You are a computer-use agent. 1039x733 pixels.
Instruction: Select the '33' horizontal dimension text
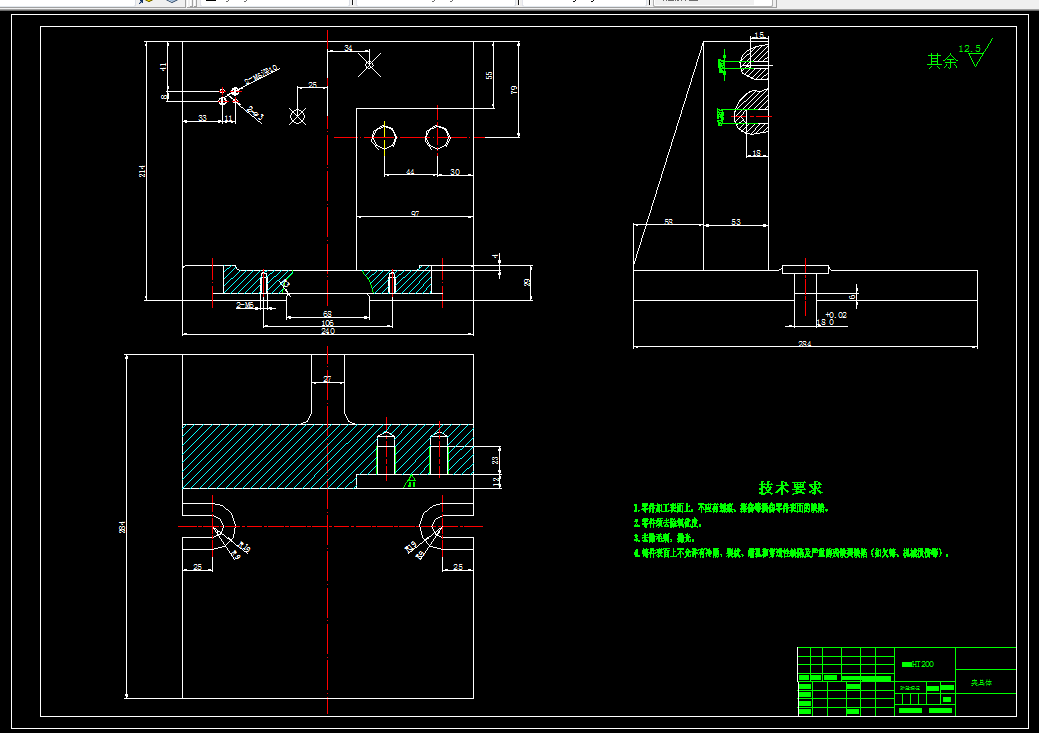click(203, 118)
